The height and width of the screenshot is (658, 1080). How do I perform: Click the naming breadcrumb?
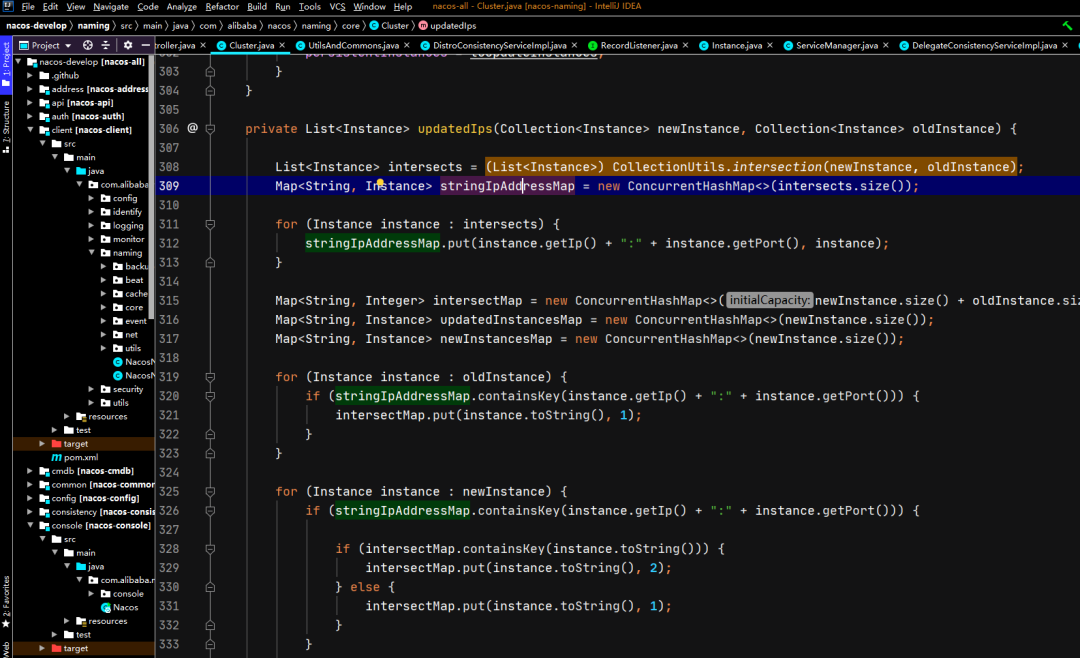pyautogui.click(x=93, y=25)
